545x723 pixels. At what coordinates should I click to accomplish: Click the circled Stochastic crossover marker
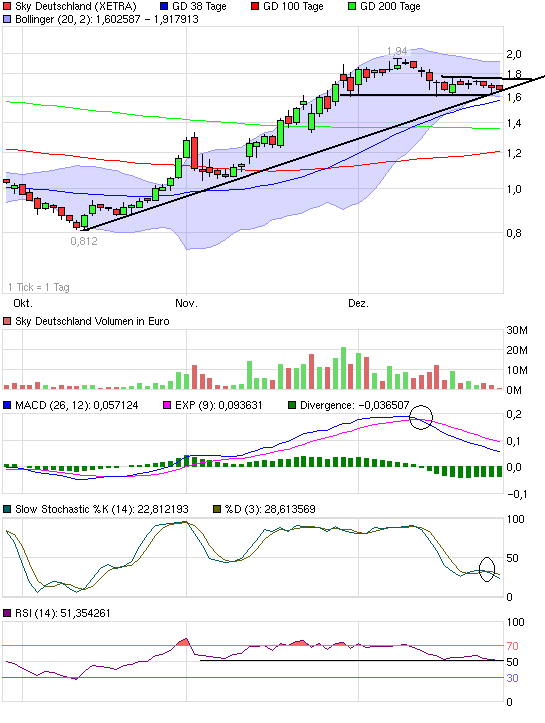tap(487, 569)
